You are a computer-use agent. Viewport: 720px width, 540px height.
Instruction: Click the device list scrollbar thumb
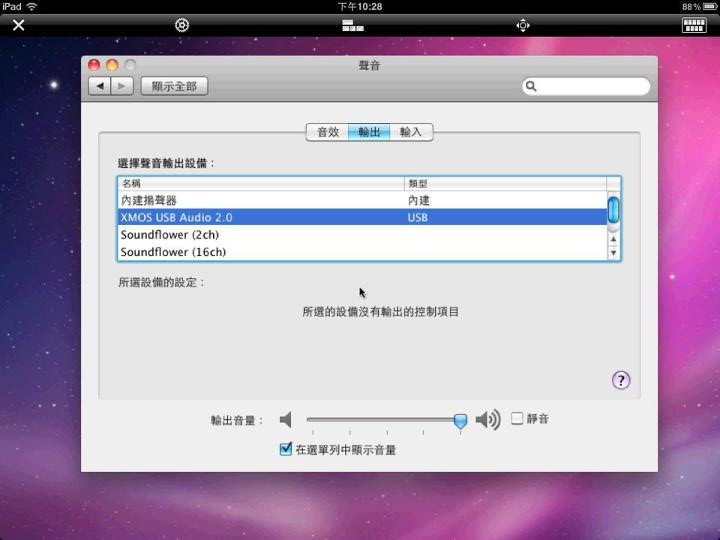click(613, 209)
